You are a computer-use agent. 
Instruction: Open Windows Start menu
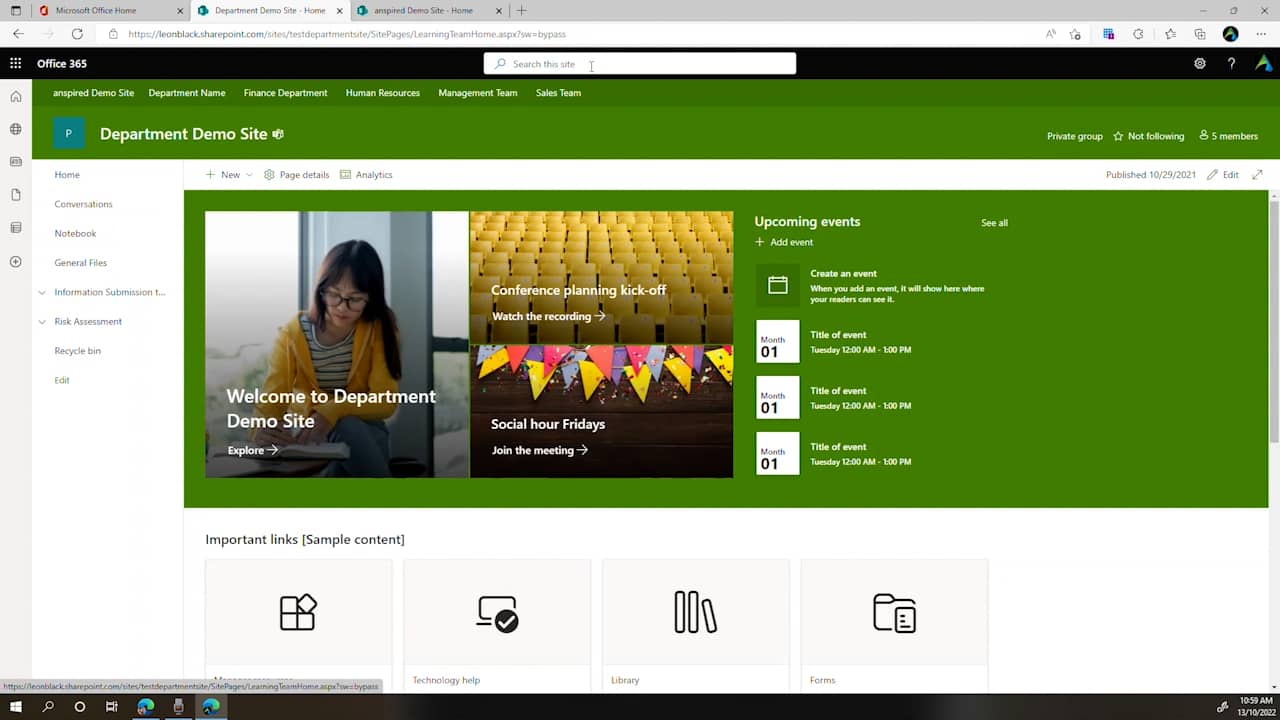coord(16,707)
